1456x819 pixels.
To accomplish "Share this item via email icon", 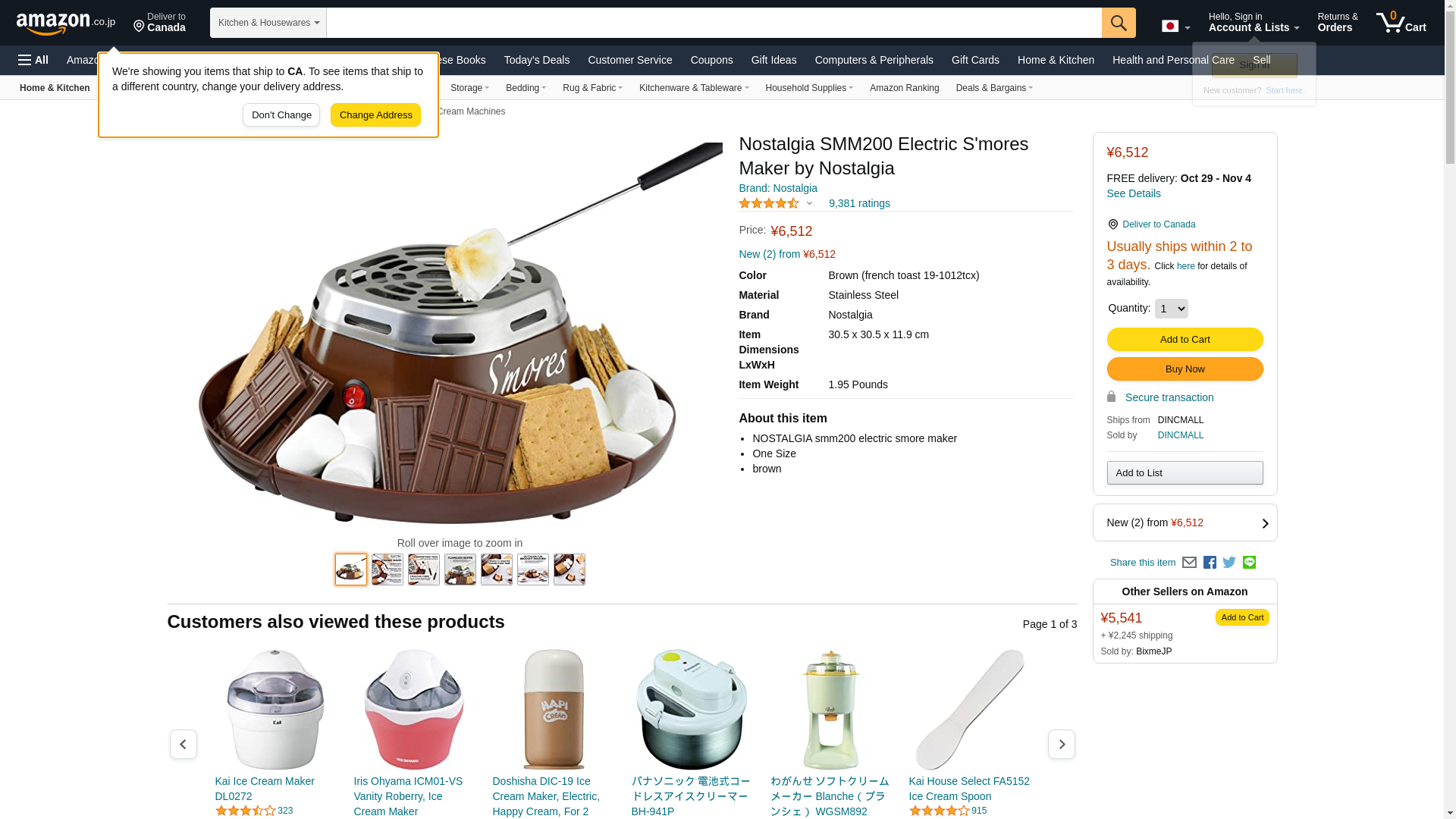I will (x=1189, y=563).
